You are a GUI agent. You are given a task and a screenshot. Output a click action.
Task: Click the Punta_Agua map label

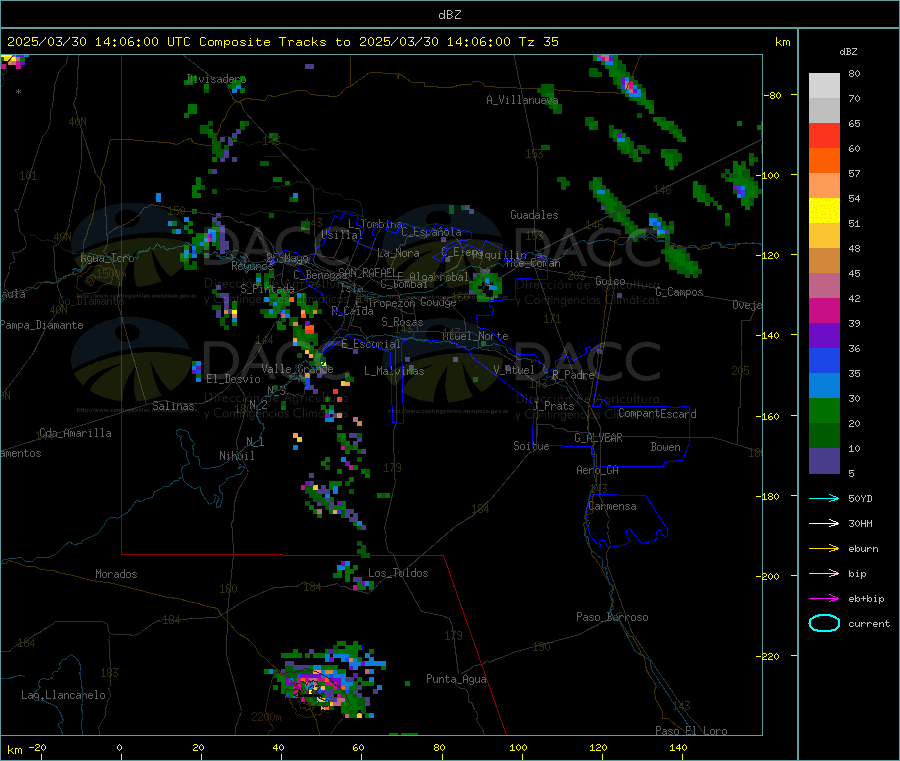pyautogui.click(x=456, y=679)
